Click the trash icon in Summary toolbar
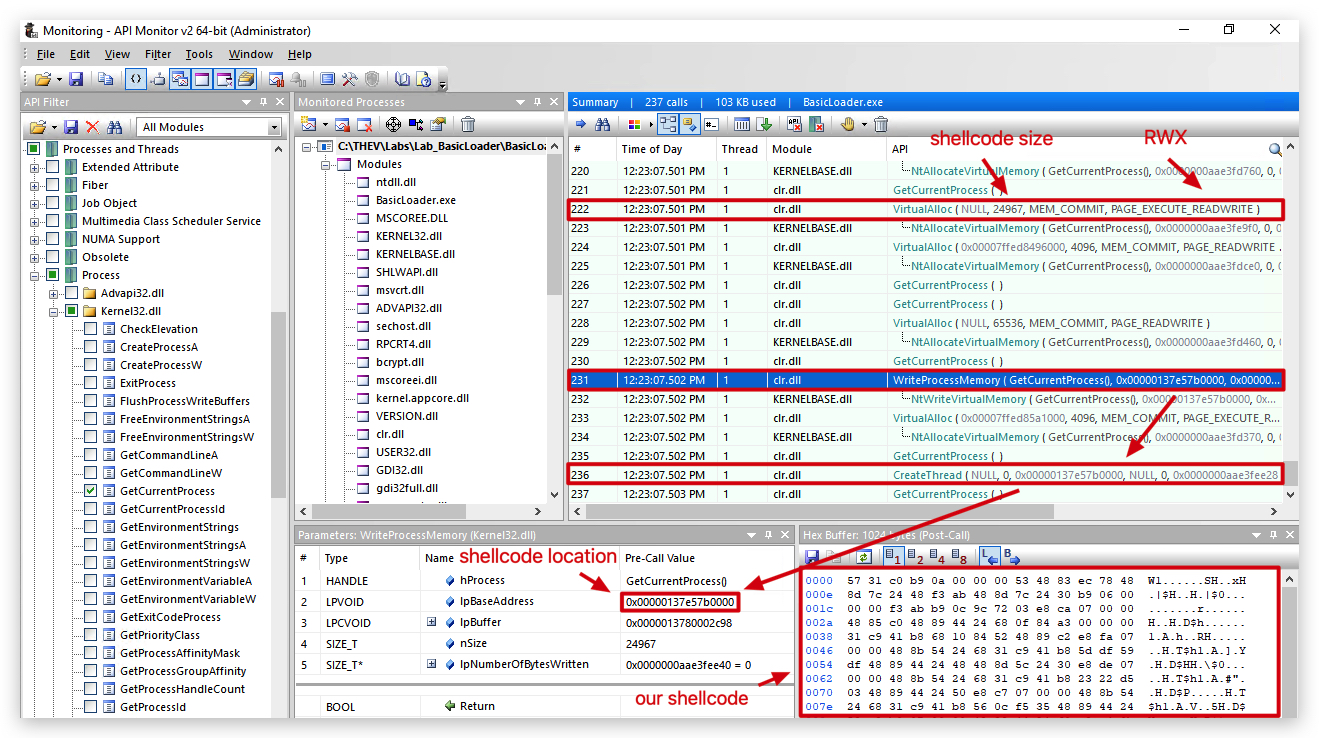This screenshot has height=738, width=1319. [x=881, y=125]
